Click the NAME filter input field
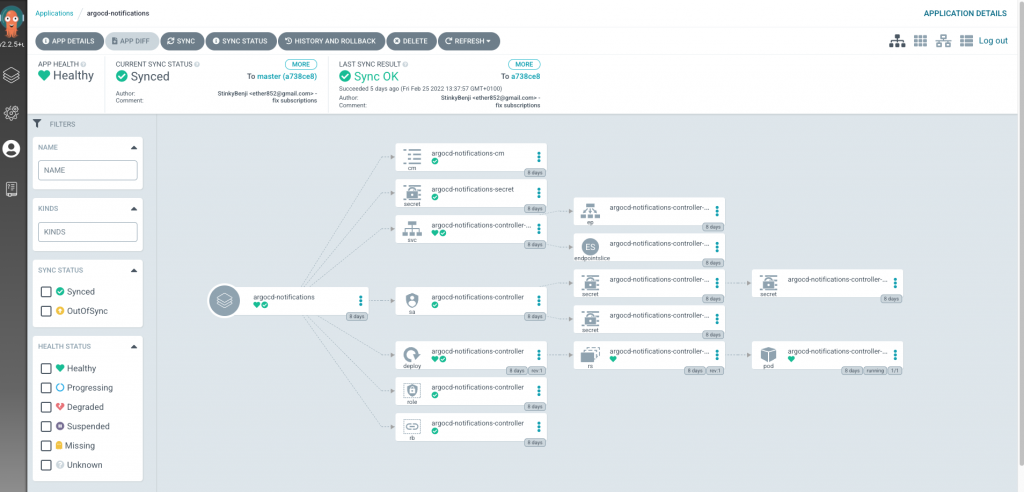This screenshot has height=492, width=1024. [x=88, y=170]
